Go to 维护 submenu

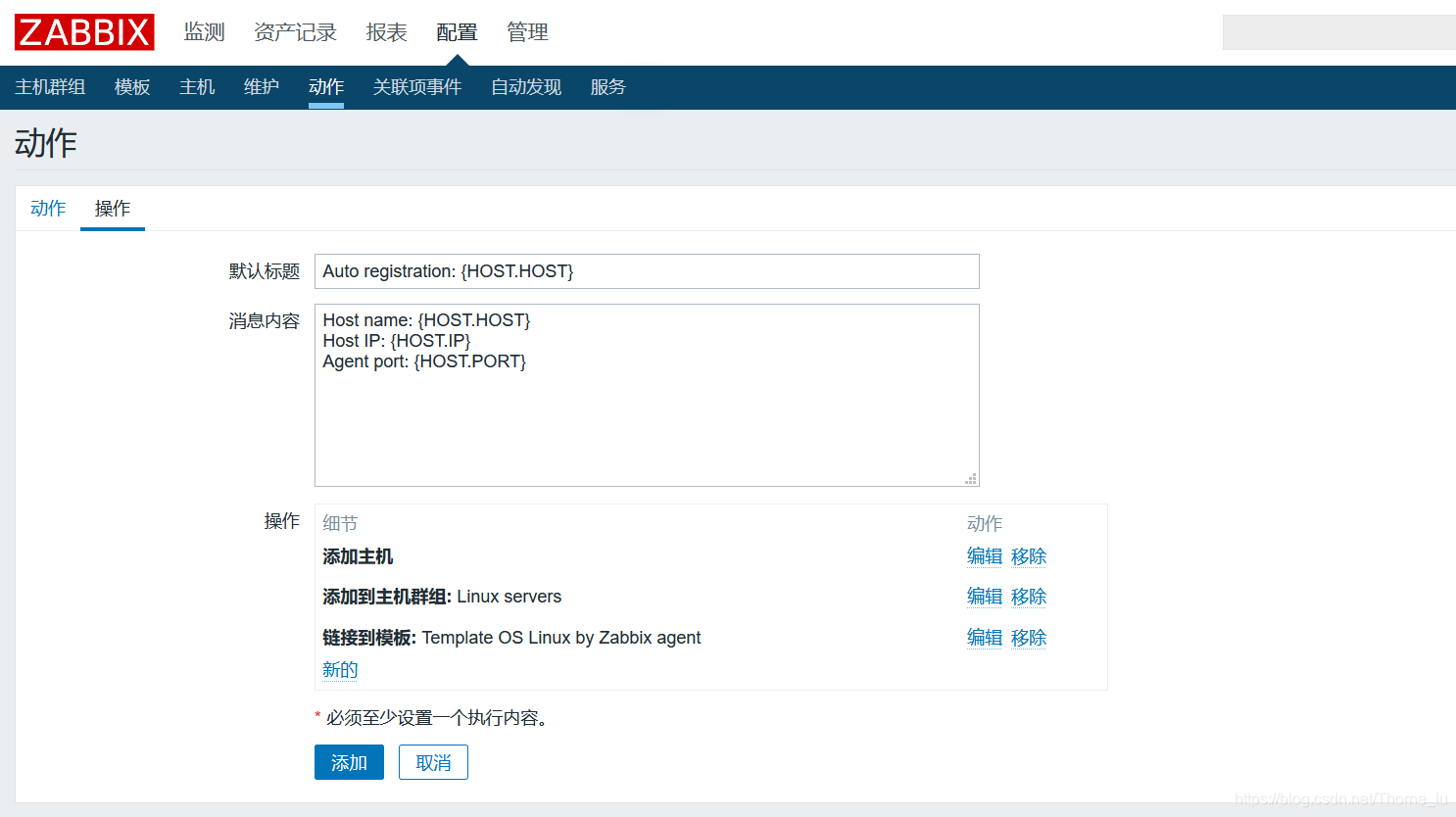coord(262,87)
